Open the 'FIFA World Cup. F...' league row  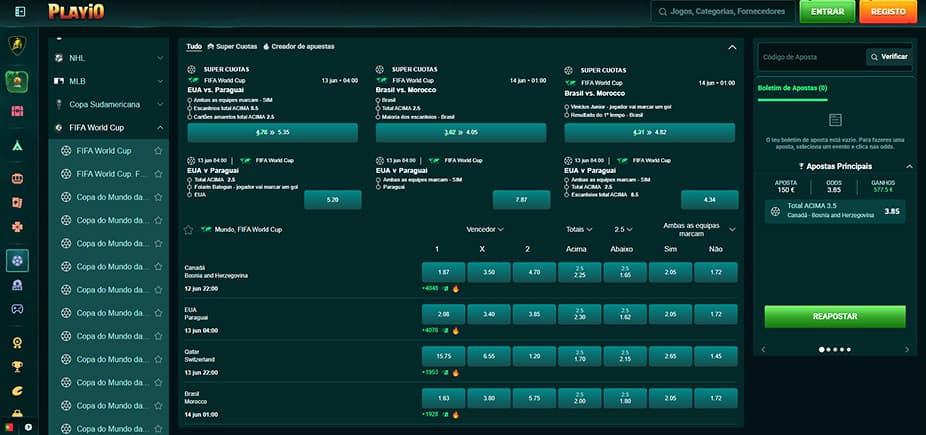point(109,174)
